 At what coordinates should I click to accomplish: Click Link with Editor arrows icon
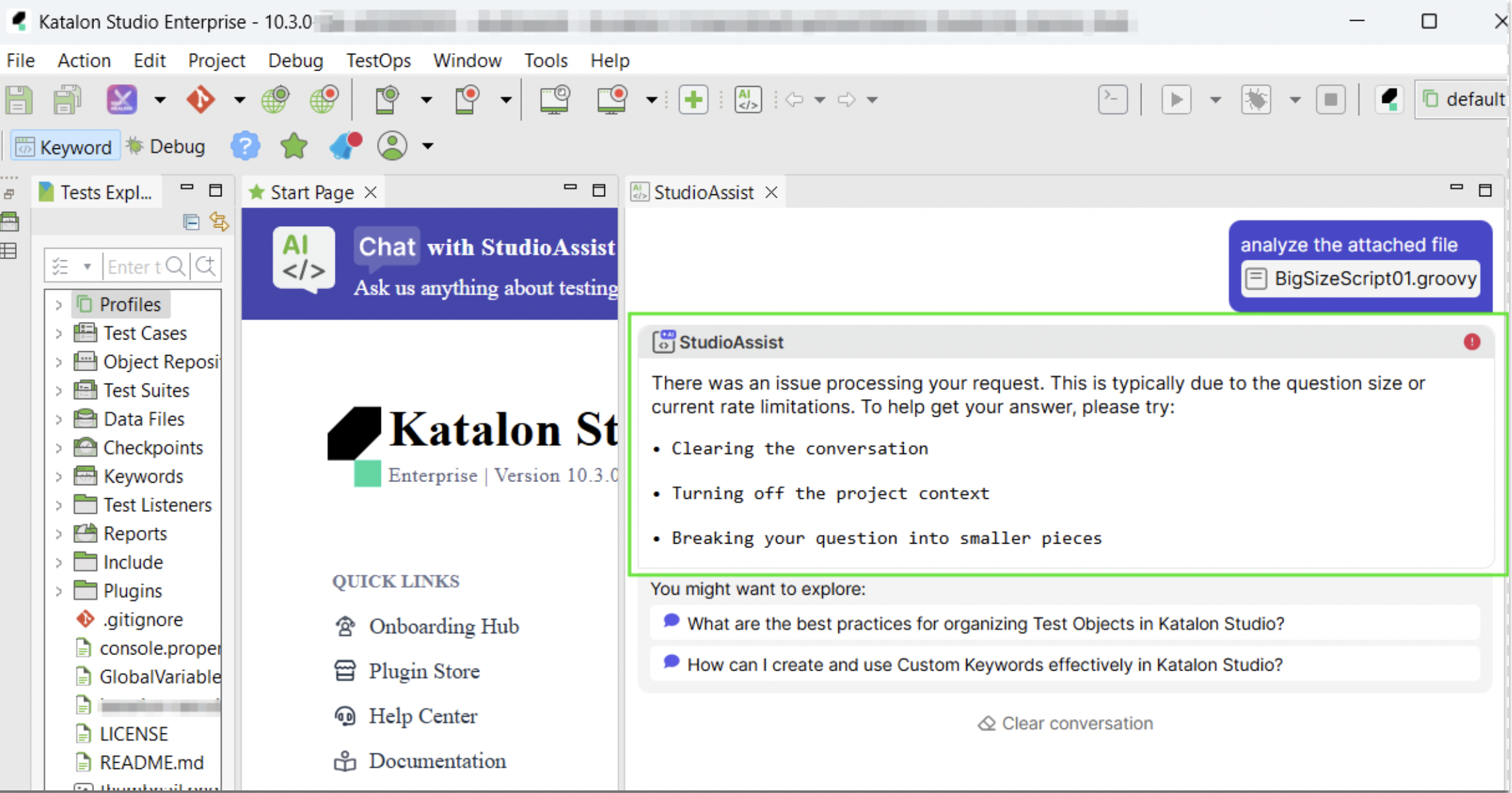(x=220, y=222)
